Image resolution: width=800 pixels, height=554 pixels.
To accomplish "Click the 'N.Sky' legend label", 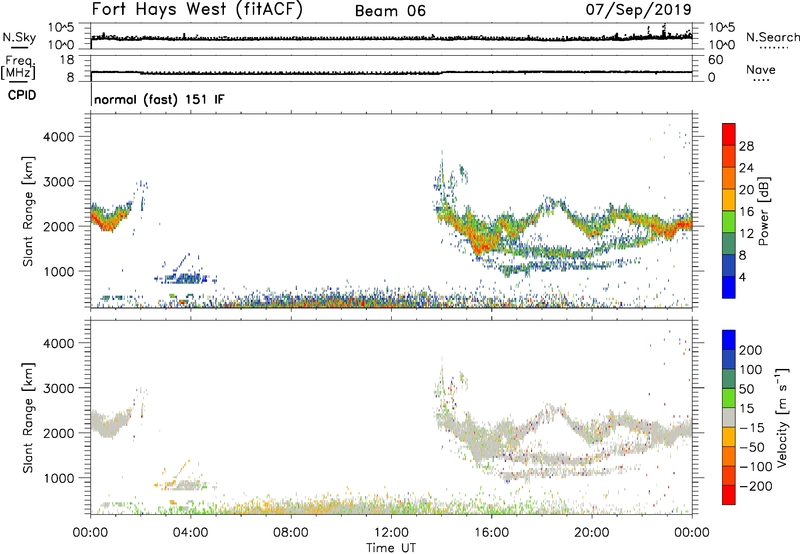I will [x=19, y=37].
